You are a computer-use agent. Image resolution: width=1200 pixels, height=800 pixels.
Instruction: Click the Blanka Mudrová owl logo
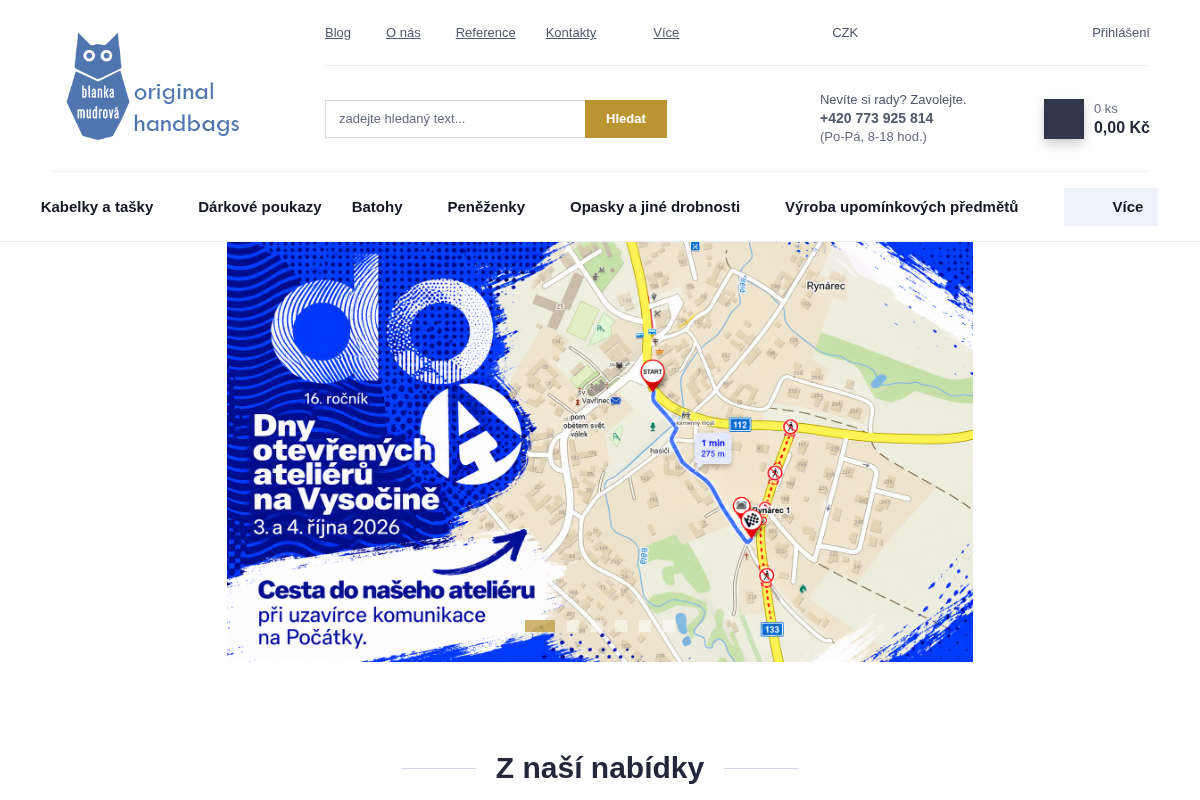153,86
